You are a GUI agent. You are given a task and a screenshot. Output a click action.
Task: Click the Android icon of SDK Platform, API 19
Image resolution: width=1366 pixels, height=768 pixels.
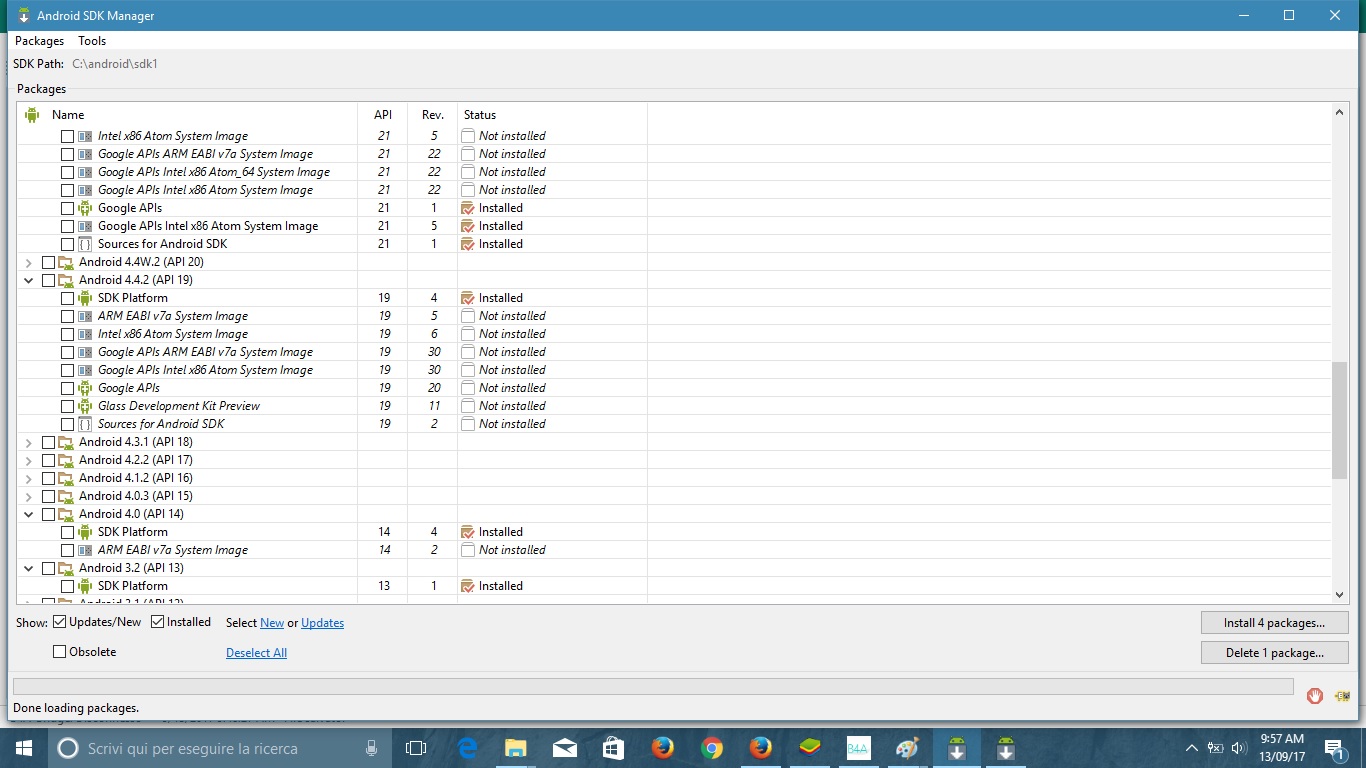[x=85, y=298]
